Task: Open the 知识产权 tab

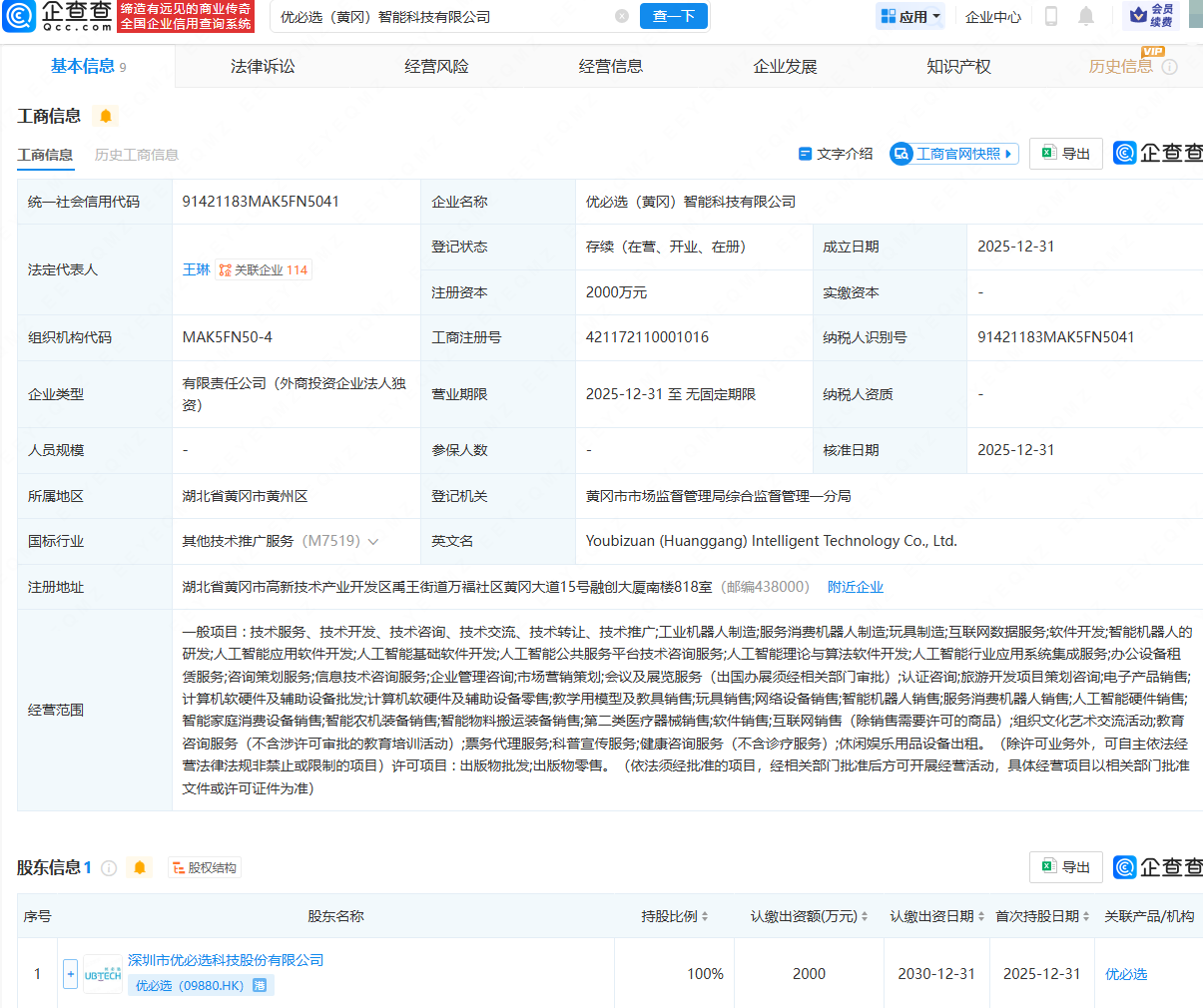Action: click(x=958, y=67)
